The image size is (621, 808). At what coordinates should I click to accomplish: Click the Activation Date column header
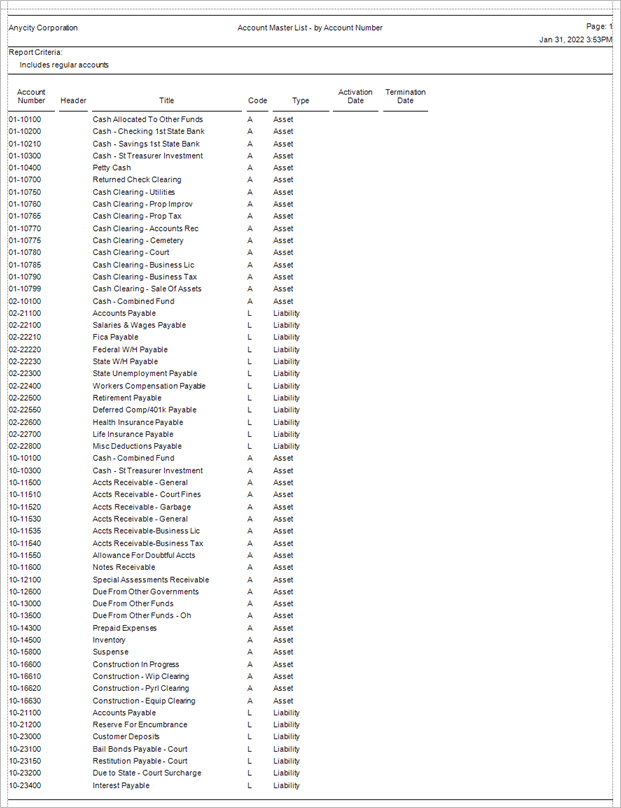point(355,96)
